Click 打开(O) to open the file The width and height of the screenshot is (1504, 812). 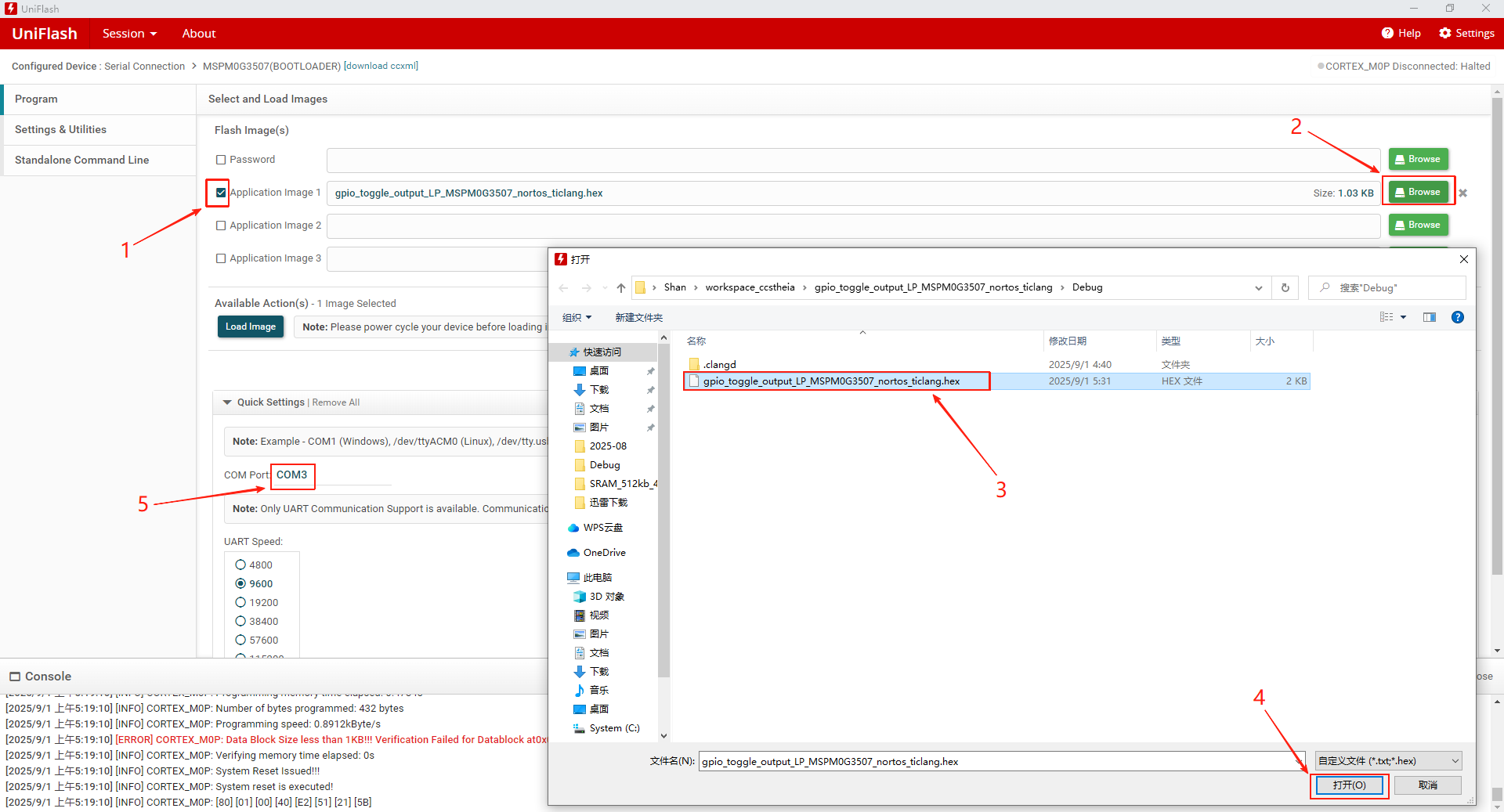point(1350,785)
